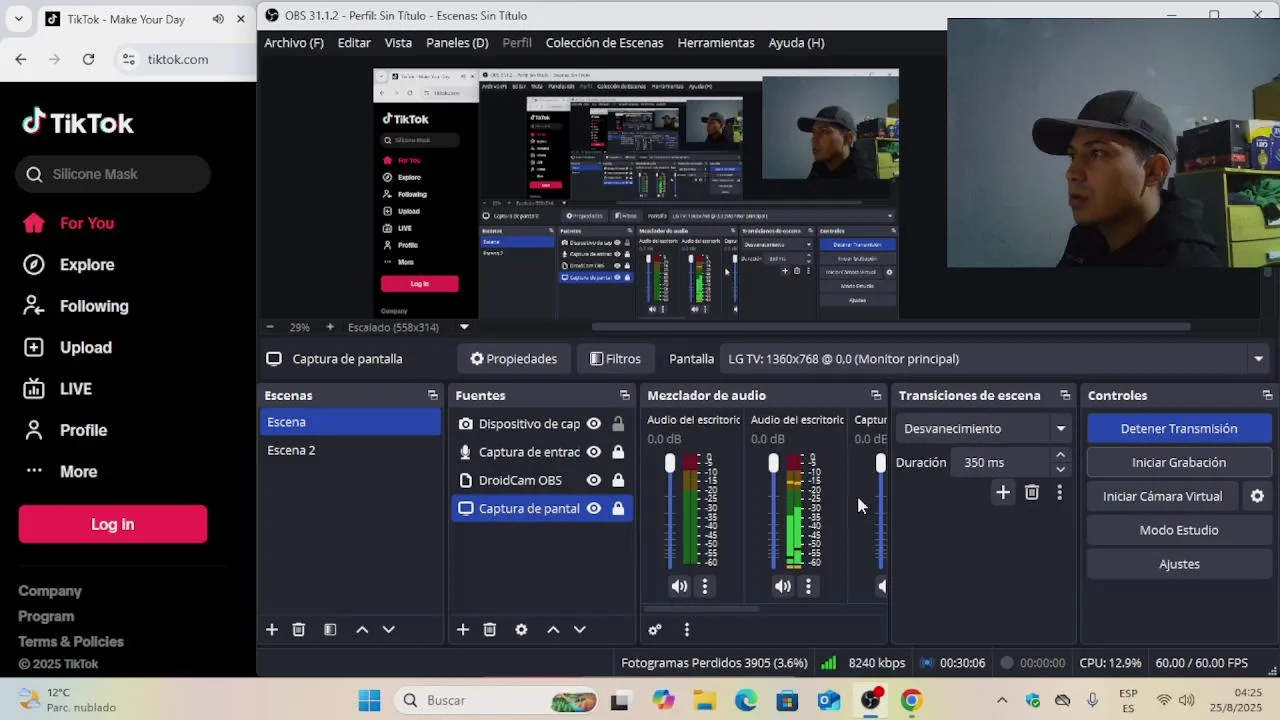Image resolution: width=1280 pixels, height=720 pixels.
Task: Open preview scaling dropdown Escalado
Action: 464,327
